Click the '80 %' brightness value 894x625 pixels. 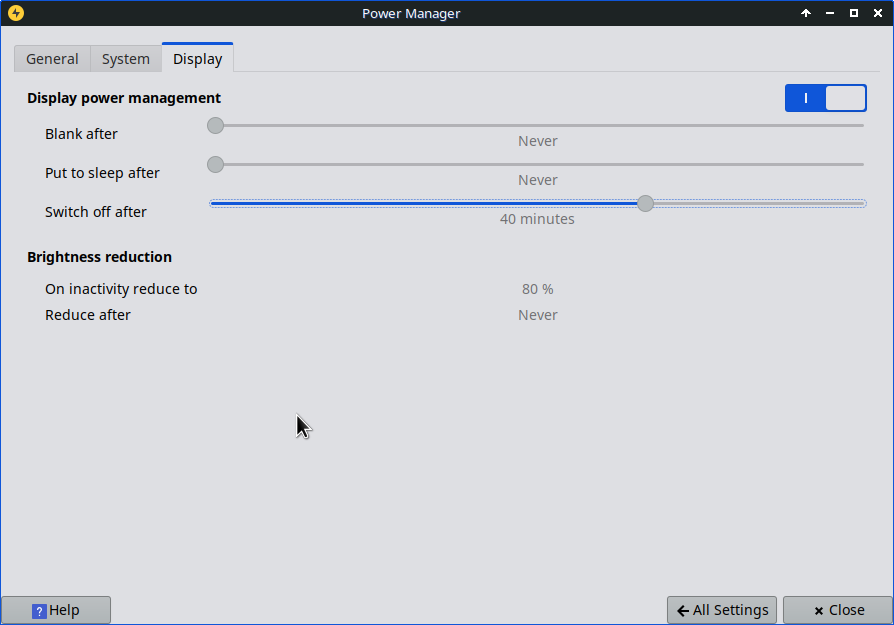[x=538, y=289]
